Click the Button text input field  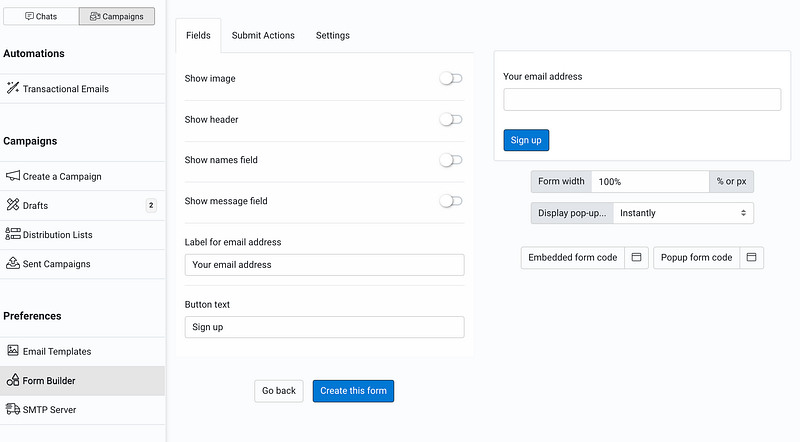[x=324, y=327]
